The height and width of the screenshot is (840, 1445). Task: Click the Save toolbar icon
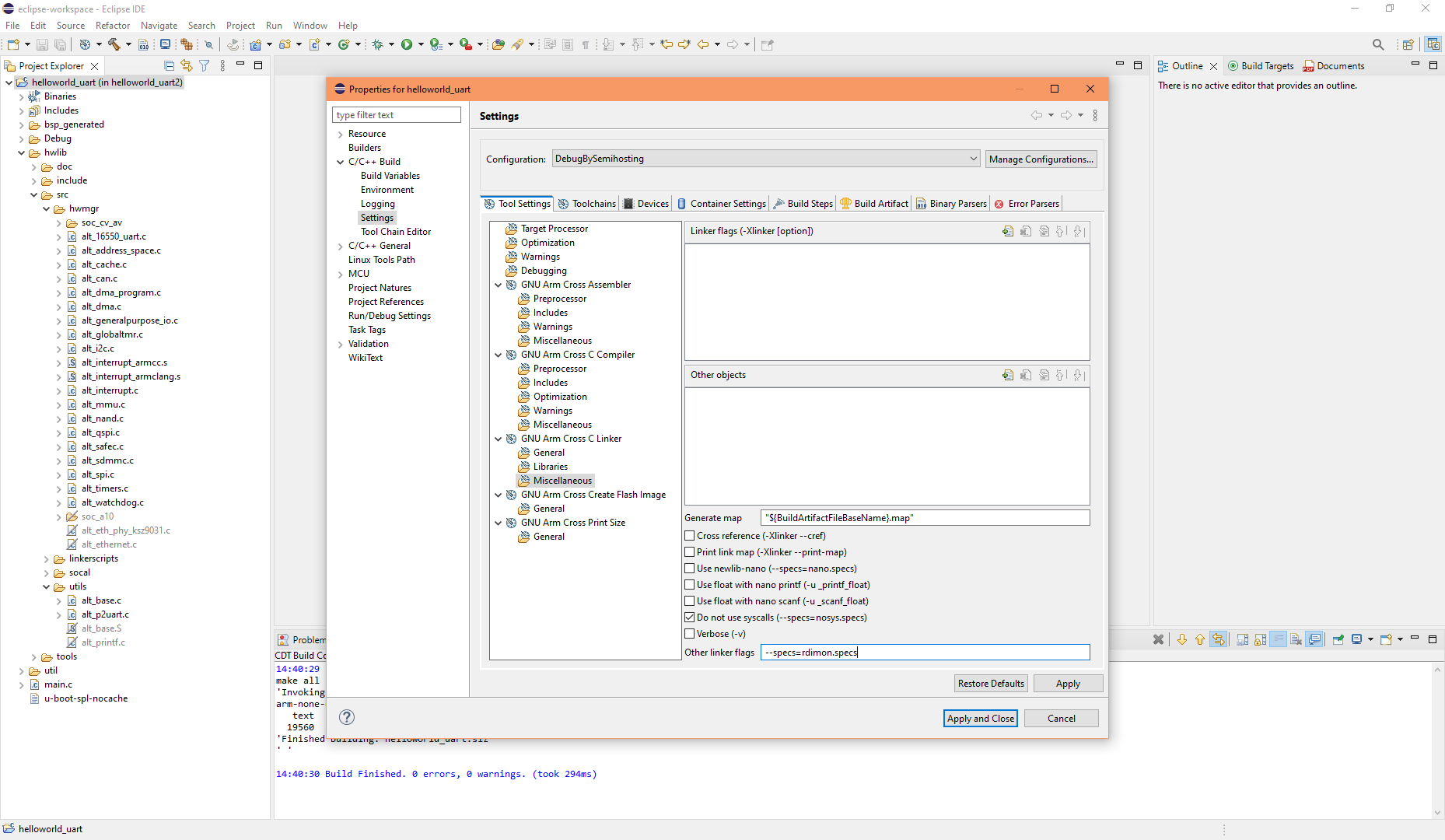point(41,44)
